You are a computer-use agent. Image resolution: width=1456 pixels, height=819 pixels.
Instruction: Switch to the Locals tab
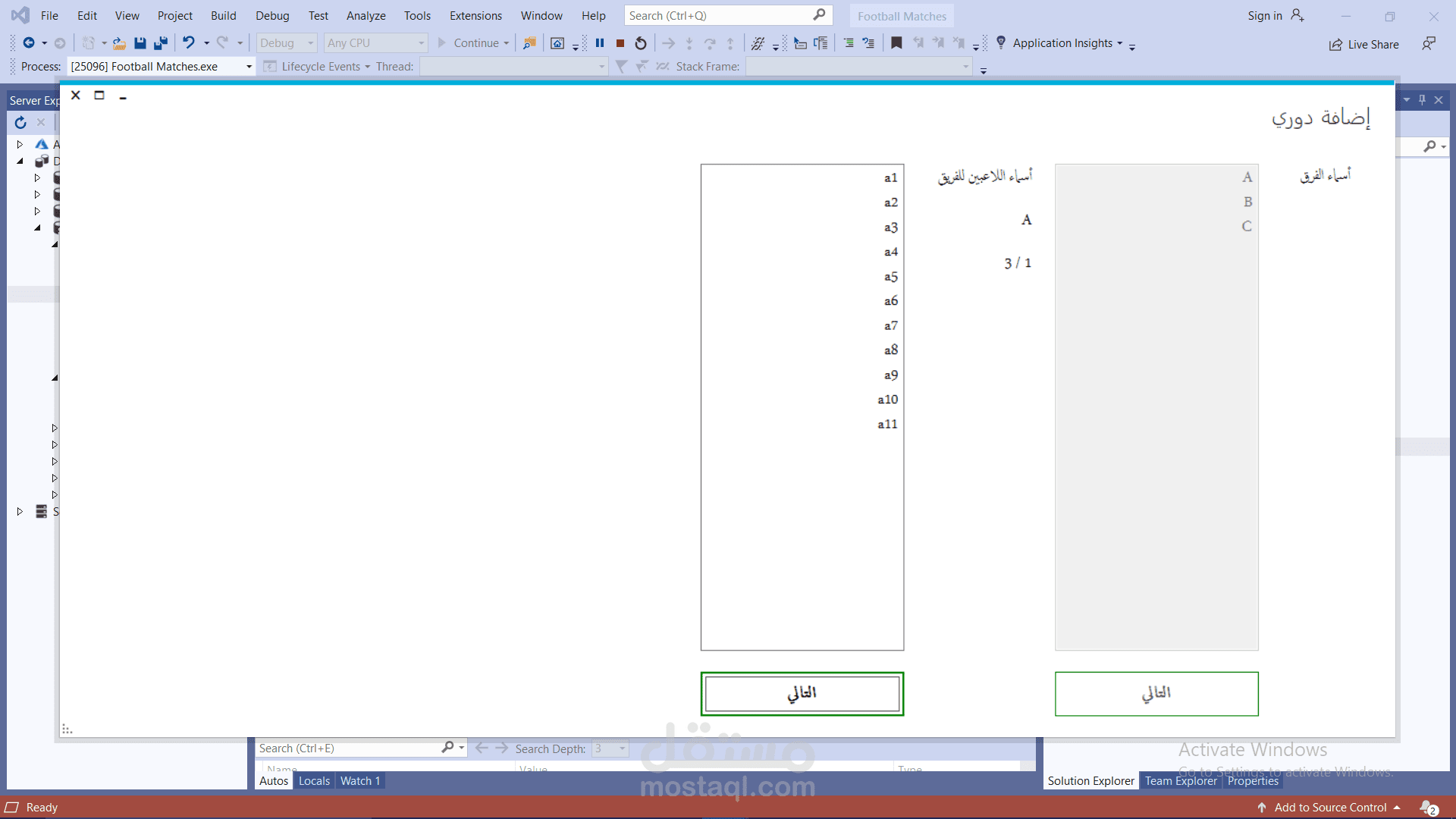click(314, 780)
